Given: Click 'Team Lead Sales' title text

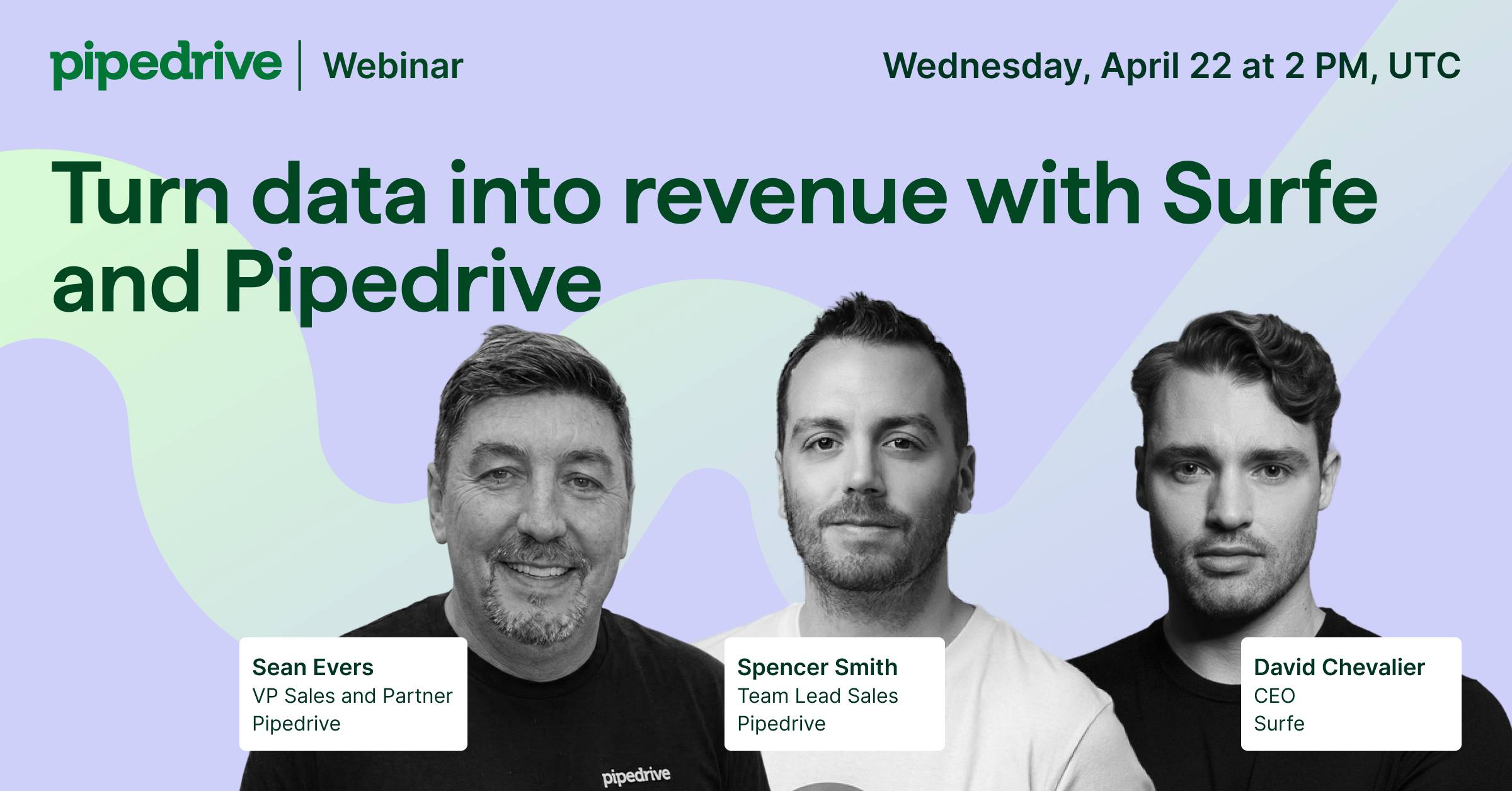Looking at the screenshot, I should pos(818,696).
